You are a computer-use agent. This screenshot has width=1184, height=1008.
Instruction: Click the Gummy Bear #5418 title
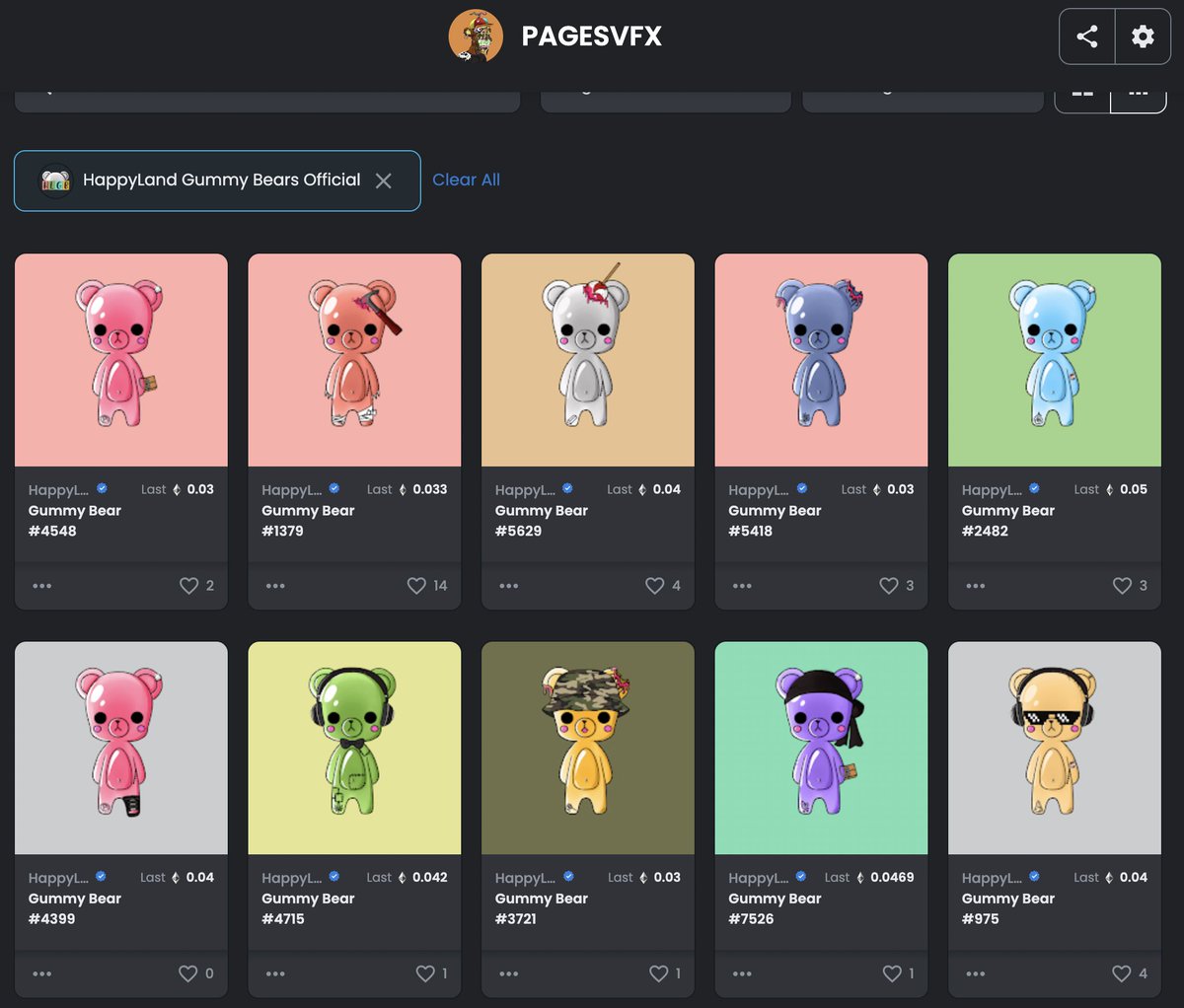775,521
